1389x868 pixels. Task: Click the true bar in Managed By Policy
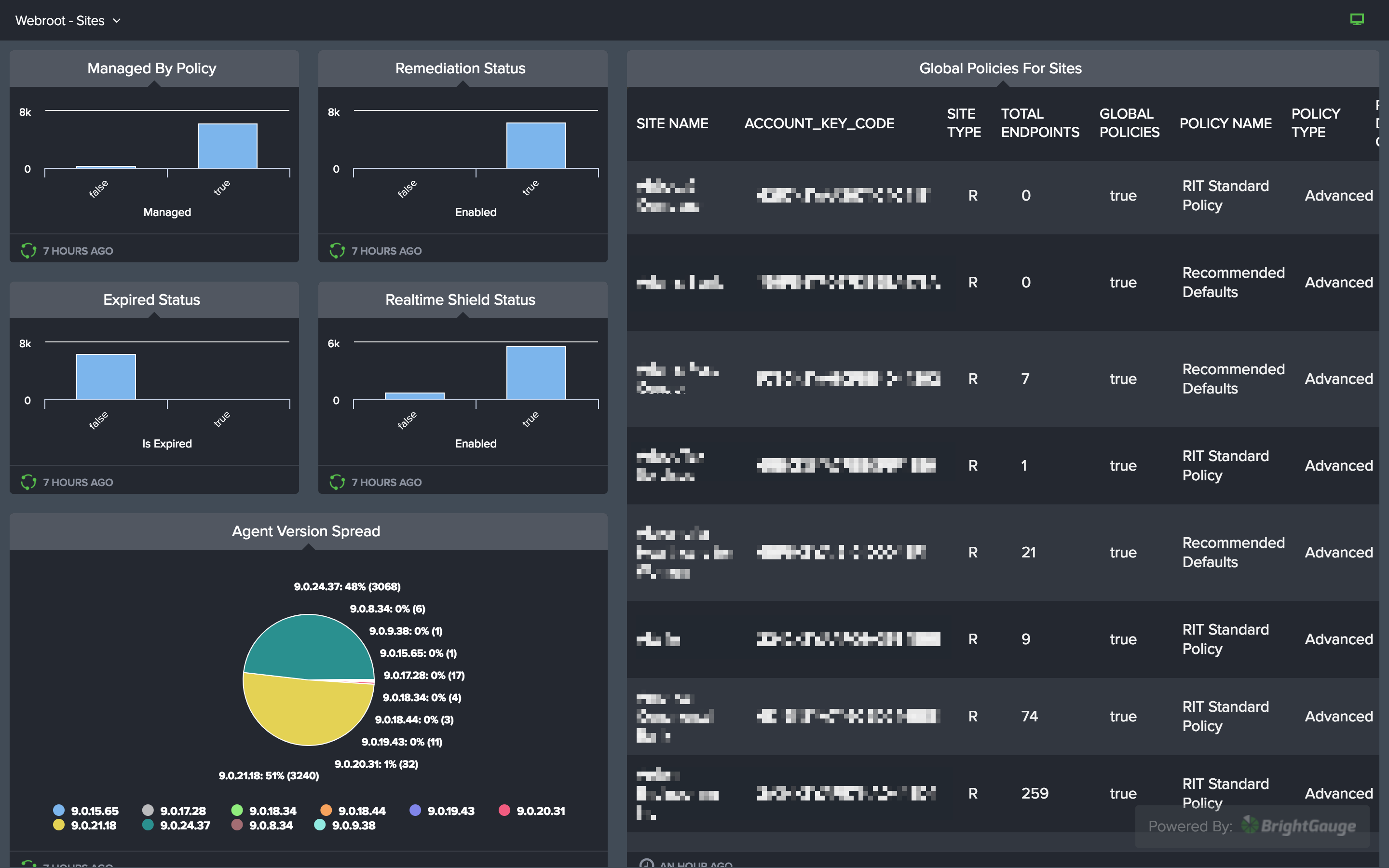point(227,146)
